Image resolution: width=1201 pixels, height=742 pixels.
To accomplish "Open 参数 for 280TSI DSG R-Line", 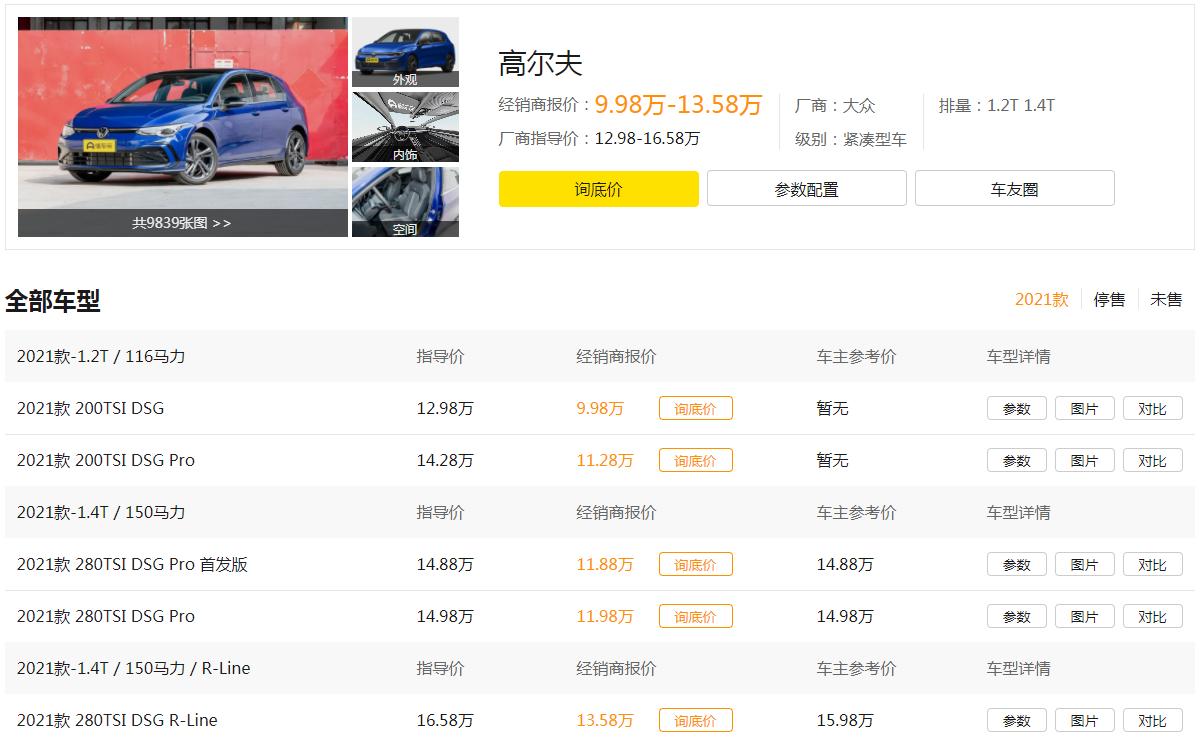I will coord(1017,720).
